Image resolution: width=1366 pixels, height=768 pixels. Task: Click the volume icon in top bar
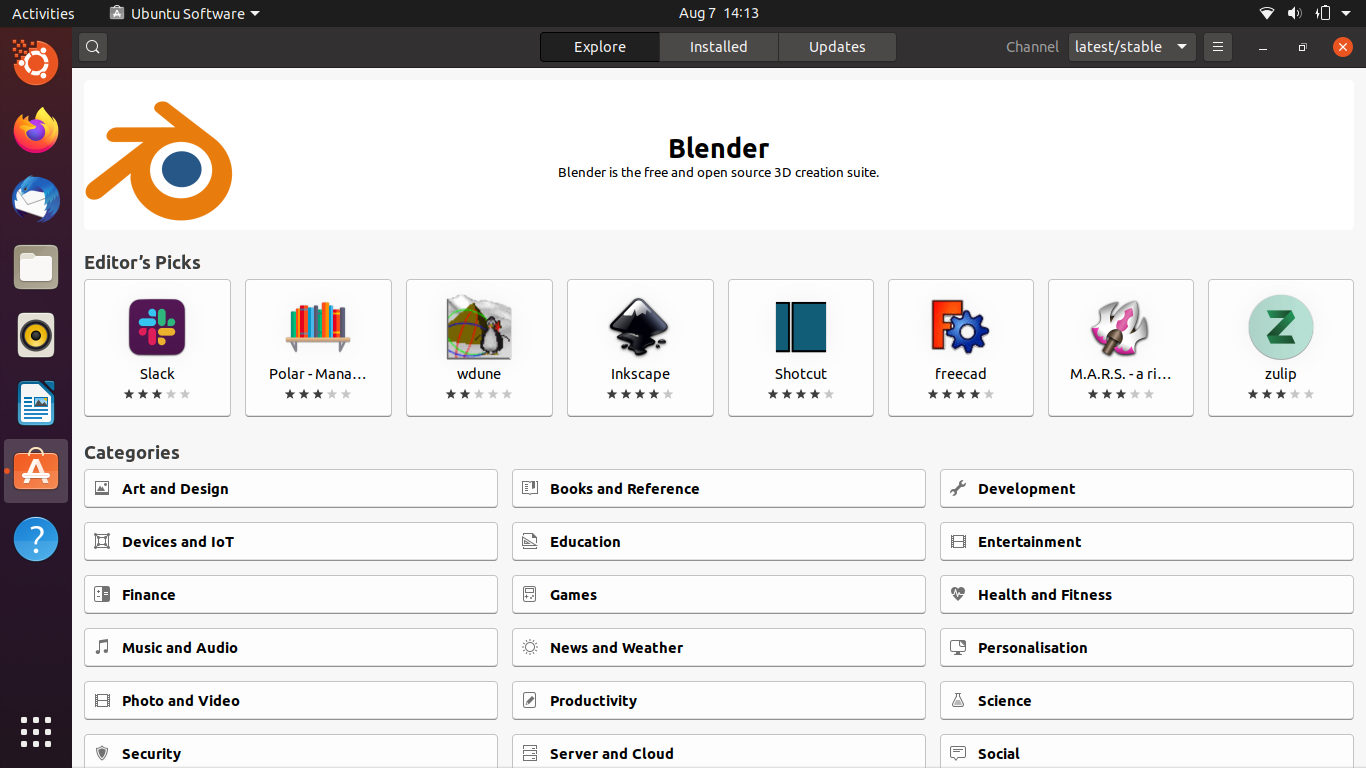coord(1295,13)
